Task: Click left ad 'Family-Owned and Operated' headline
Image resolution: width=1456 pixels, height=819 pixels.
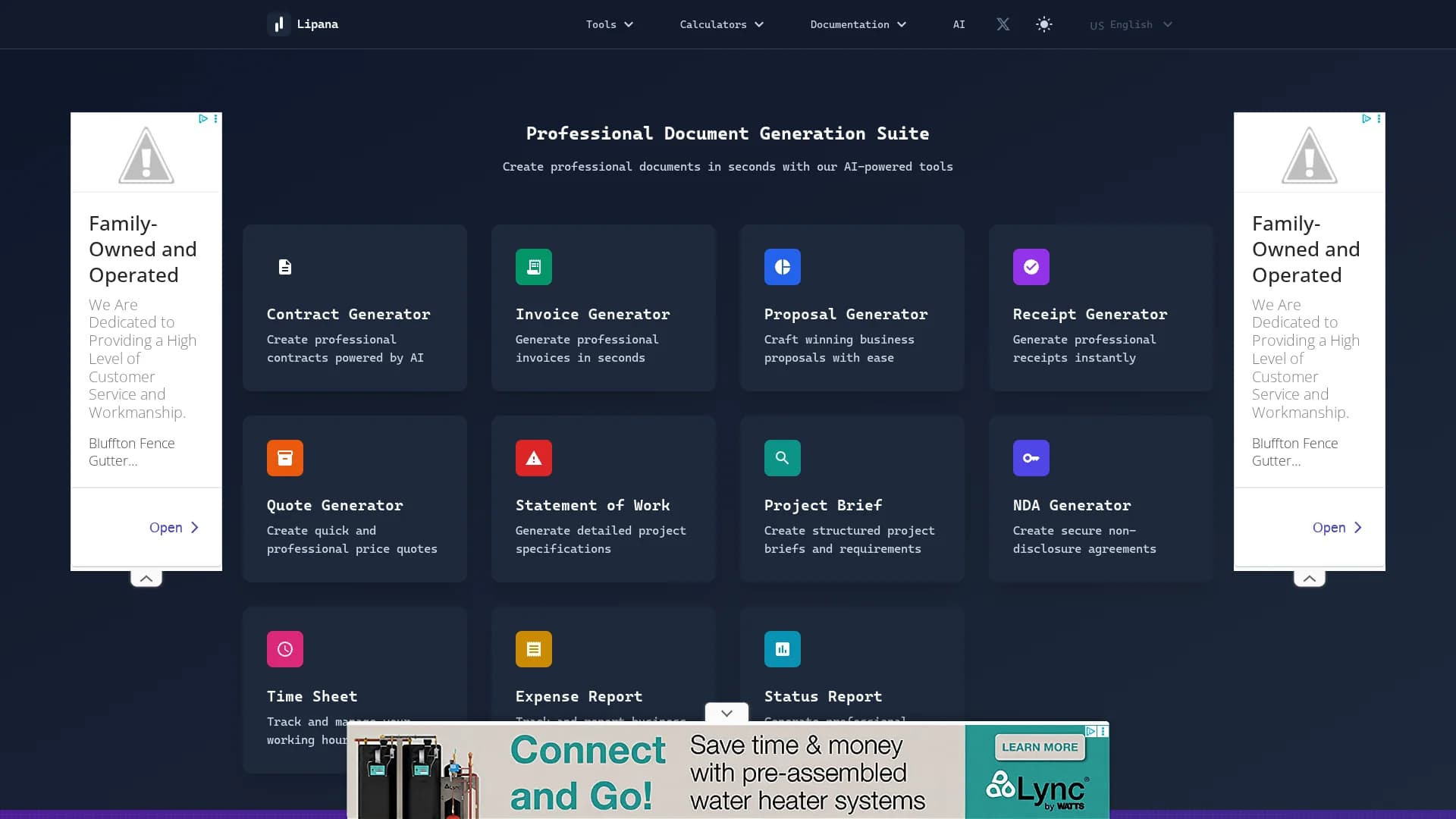Action: 143,249
